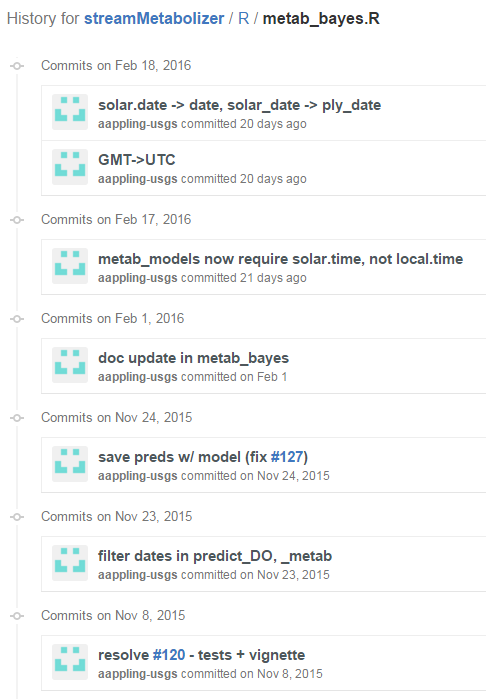Image resolution: width=486 pixels, height=699 pixels.
Task: Open 'doc update in metab_bayes' commit
Action: point(194,358)
